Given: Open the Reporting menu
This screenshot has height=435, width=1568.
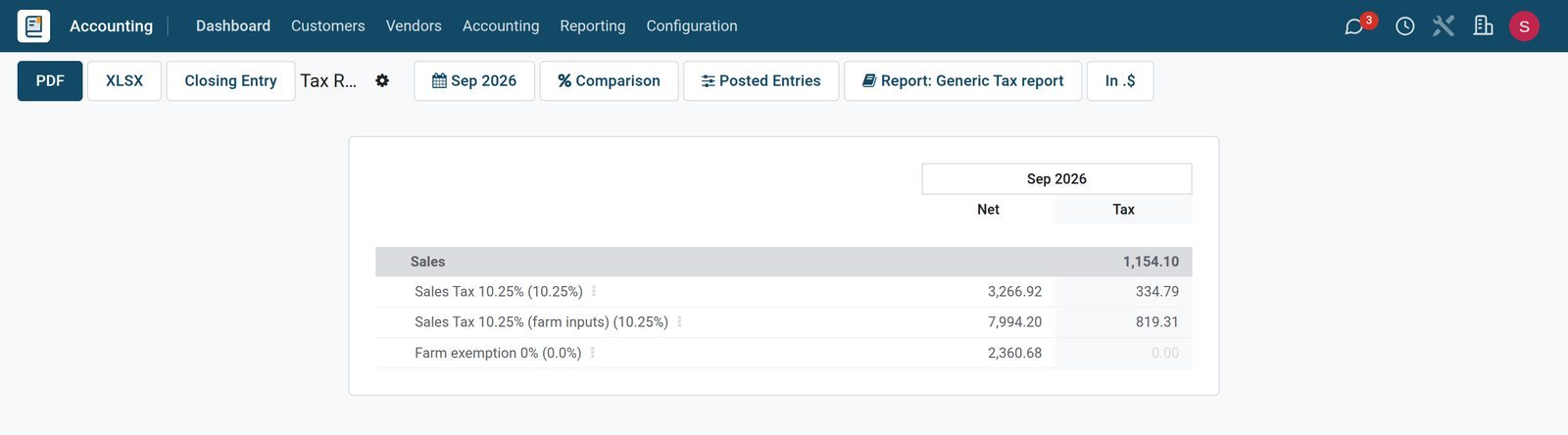Looking at the screenshot, I should (593, 25).
